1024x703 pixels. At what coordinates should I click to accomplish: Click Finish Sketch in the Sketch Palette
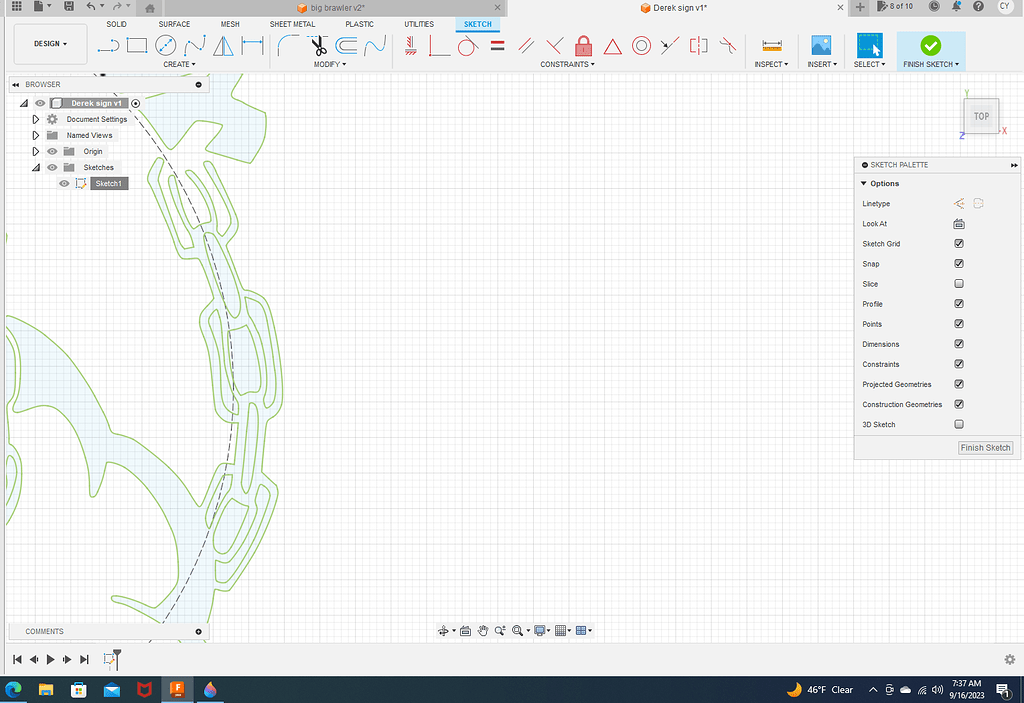click(984, 447)
